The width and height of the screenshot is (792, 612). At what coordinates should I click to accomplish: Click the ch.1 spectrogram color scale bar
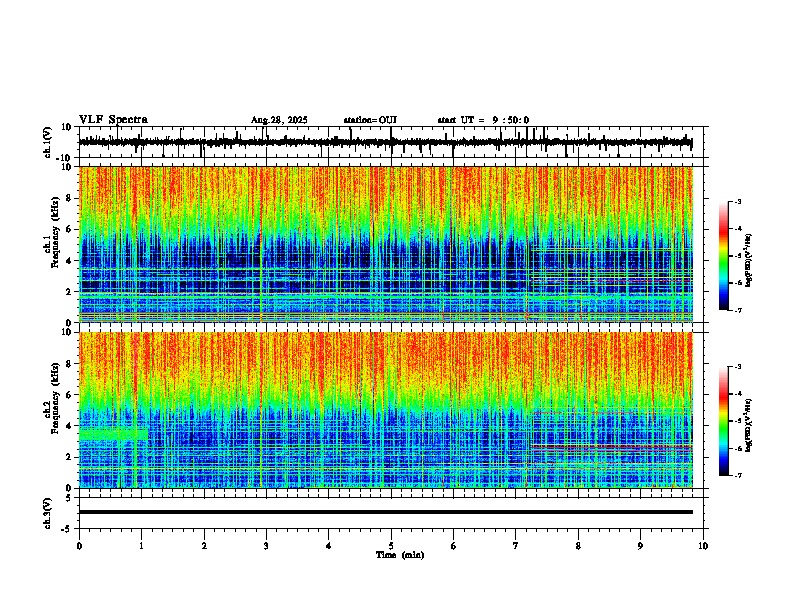point(724,256)
